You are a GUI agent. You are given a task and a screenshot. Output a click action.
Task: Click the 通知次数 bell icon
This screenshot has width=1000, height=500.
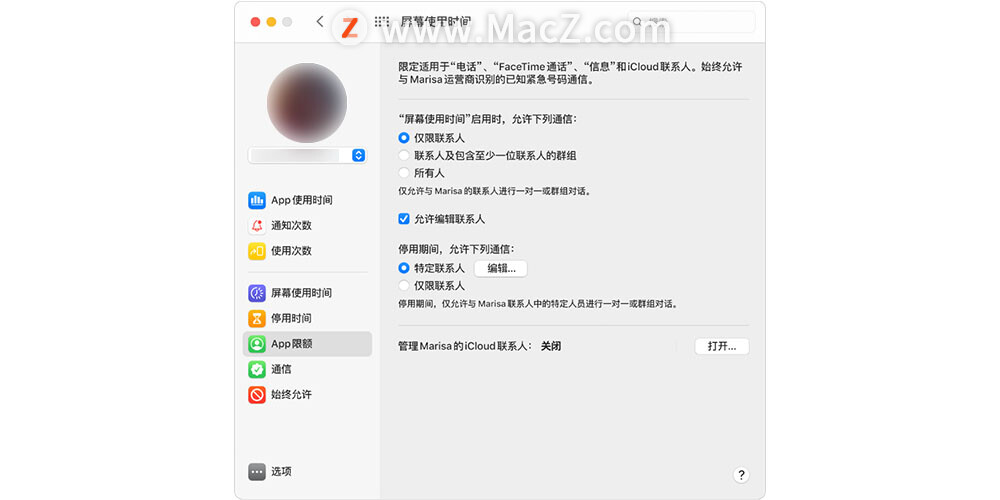point(256,226)
